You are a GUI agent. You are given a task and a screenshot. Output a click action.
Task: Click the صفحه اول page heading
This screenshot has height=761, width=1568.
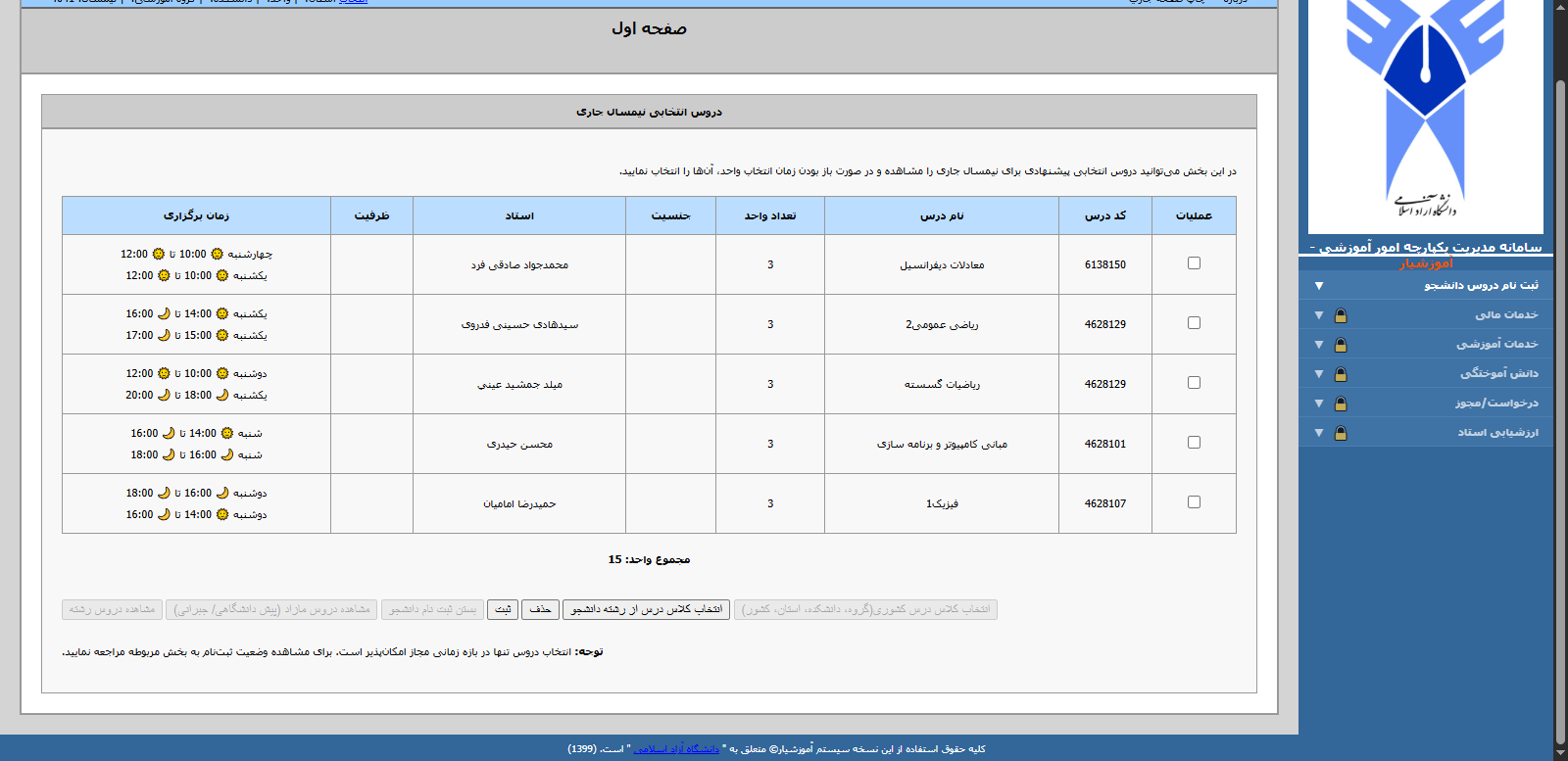[649, 28]
